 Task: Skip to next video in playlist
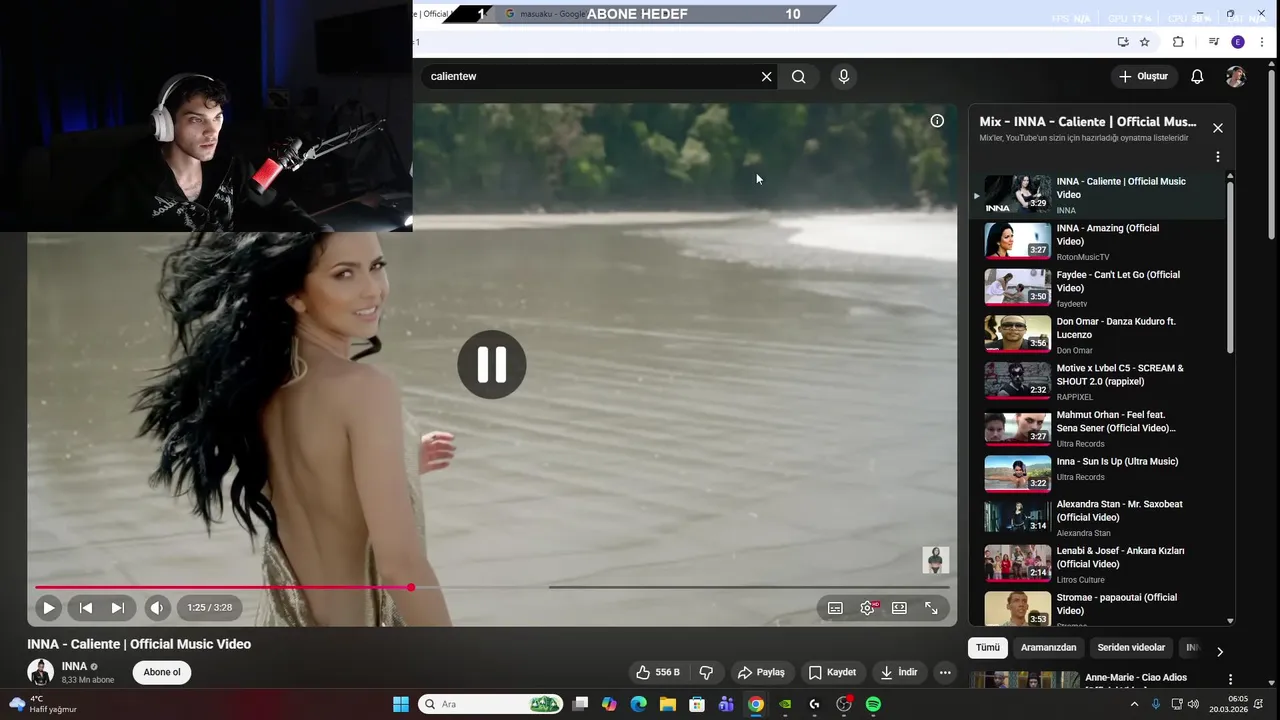[118, 607]
